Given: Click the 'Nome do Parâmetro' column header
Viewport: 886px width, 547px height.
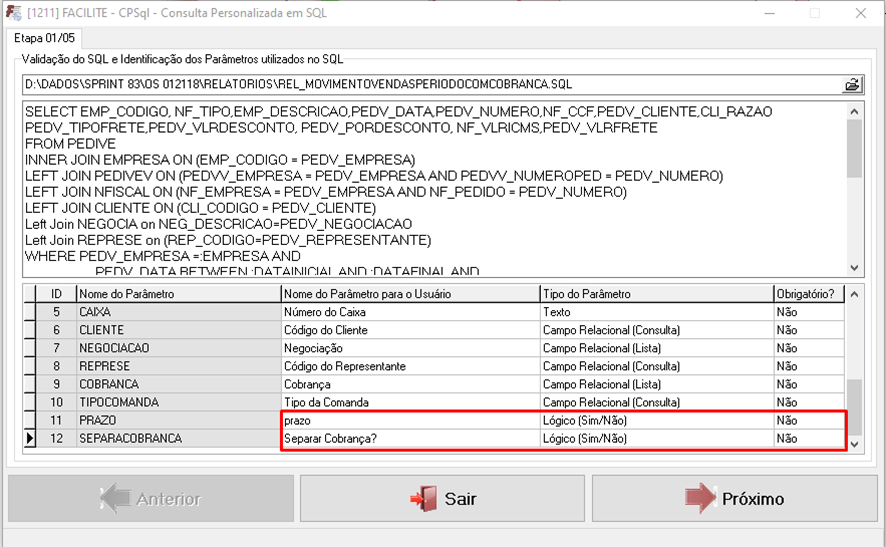Looking at the screenshot, I should click(x=178, y=294).
